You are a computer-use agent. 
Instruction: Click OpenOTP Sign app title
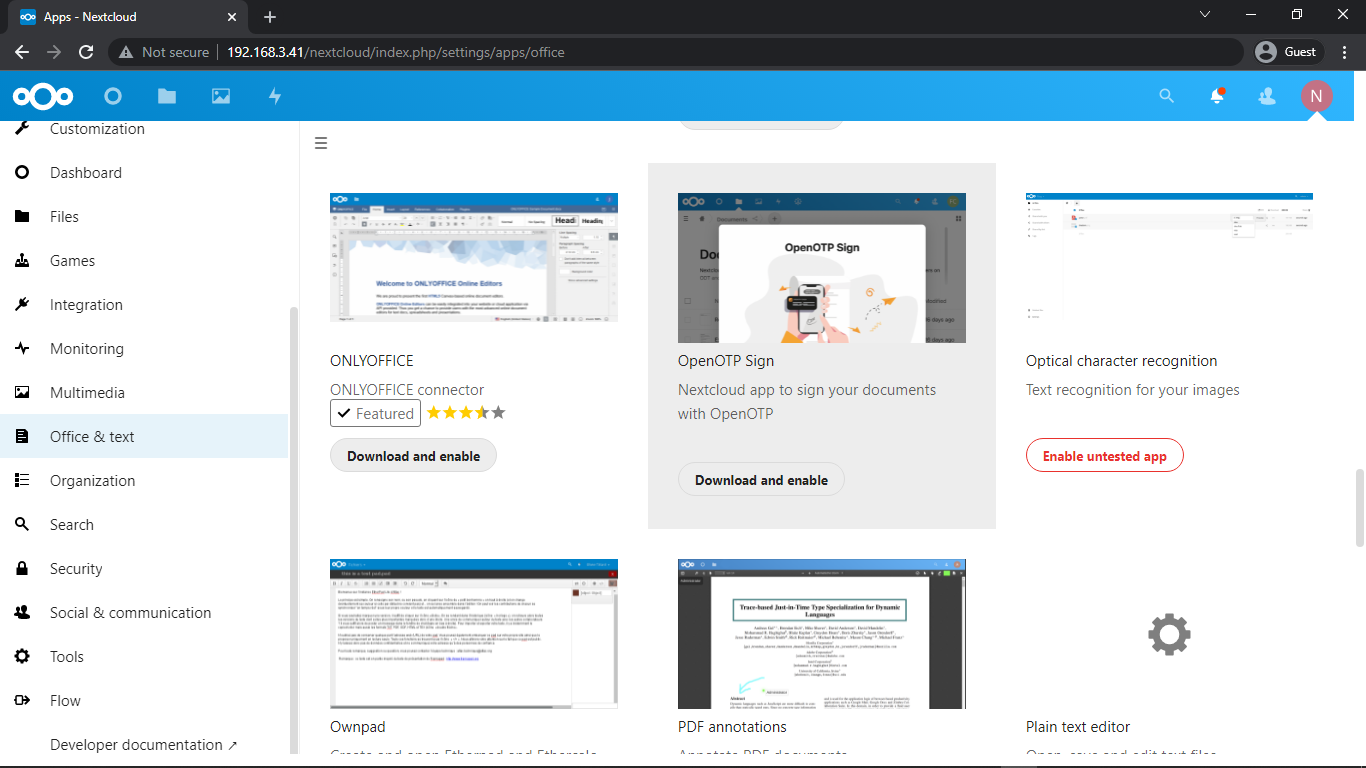(726, 361)
